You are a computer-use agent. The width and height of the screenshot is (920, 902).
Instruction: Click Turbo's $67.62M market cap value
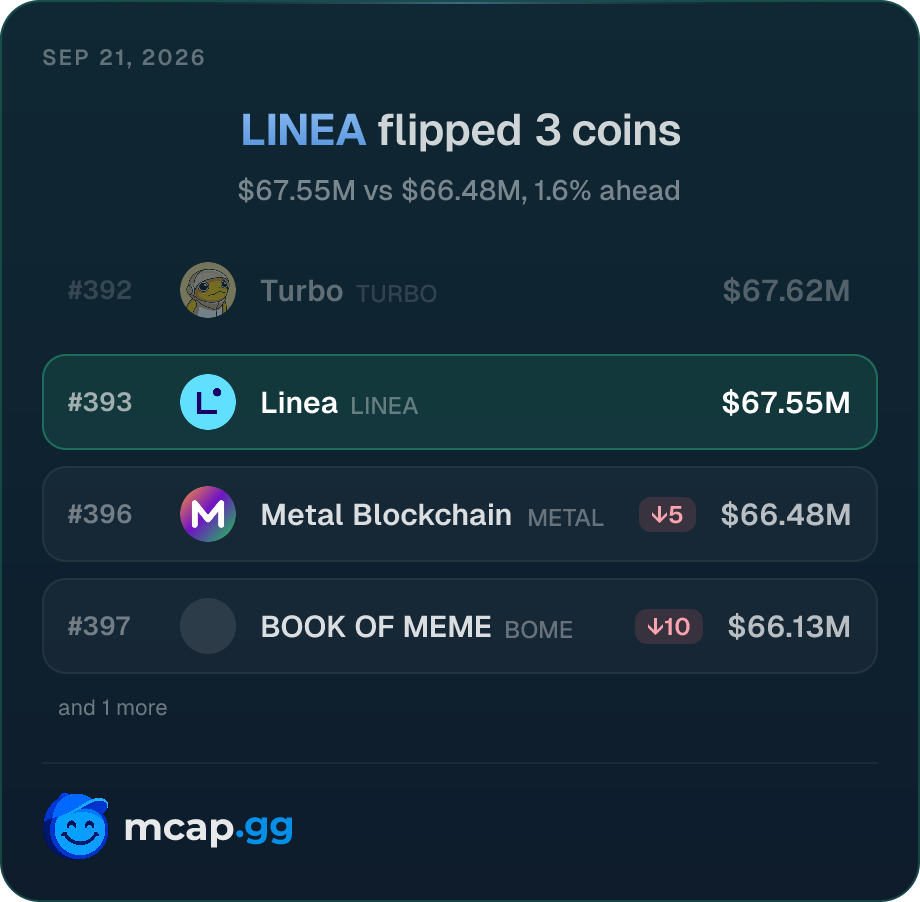(x=786, y=290)
